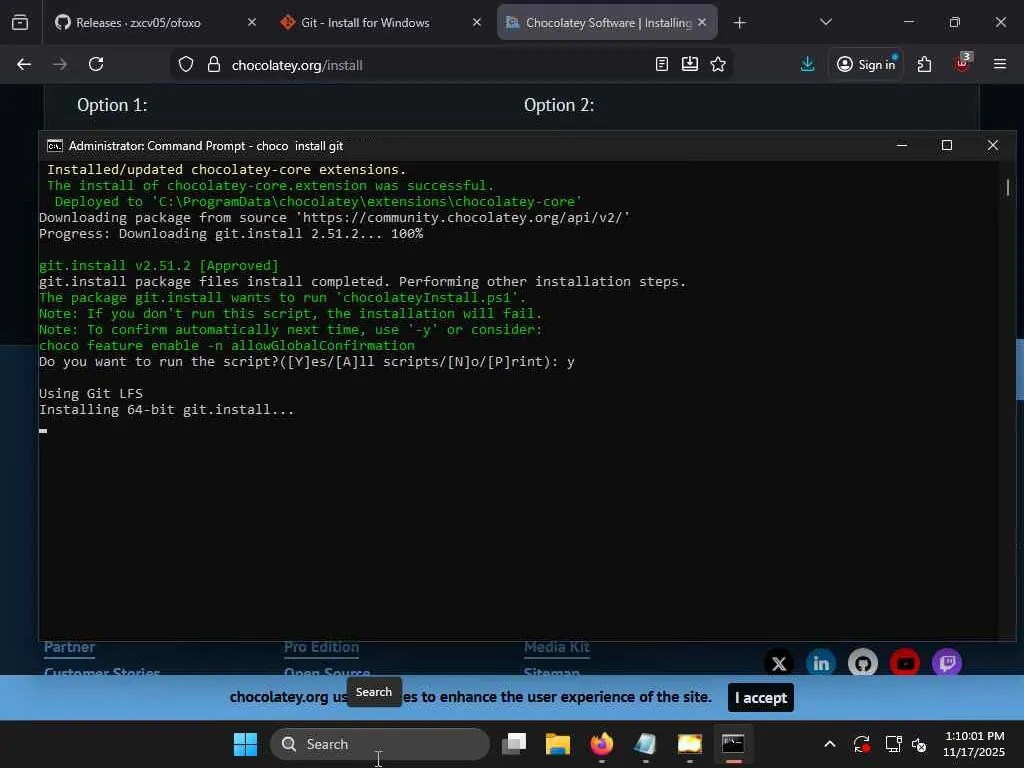This screenshot has width=1024, height=768.
Task: Minimize the Command Prompt window
Action: tap(902, 145)
